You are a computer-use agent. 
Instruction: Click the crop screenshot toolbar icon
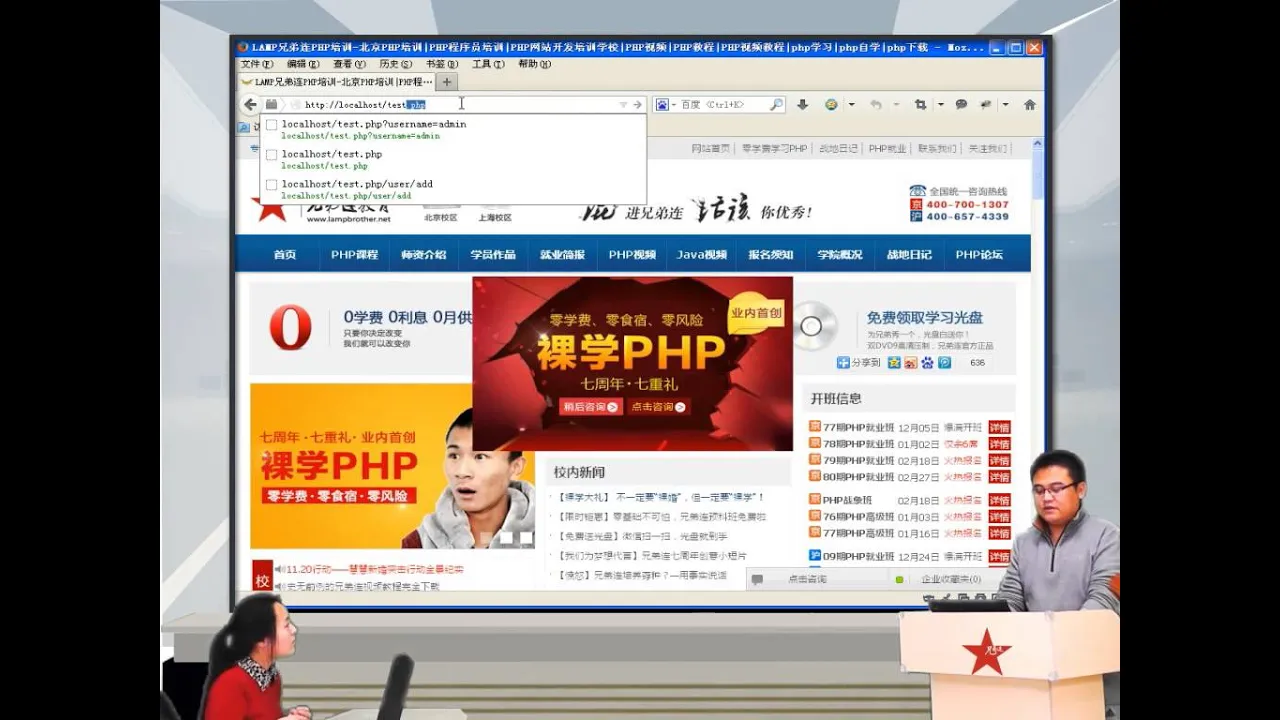click(x=920, y=104)
